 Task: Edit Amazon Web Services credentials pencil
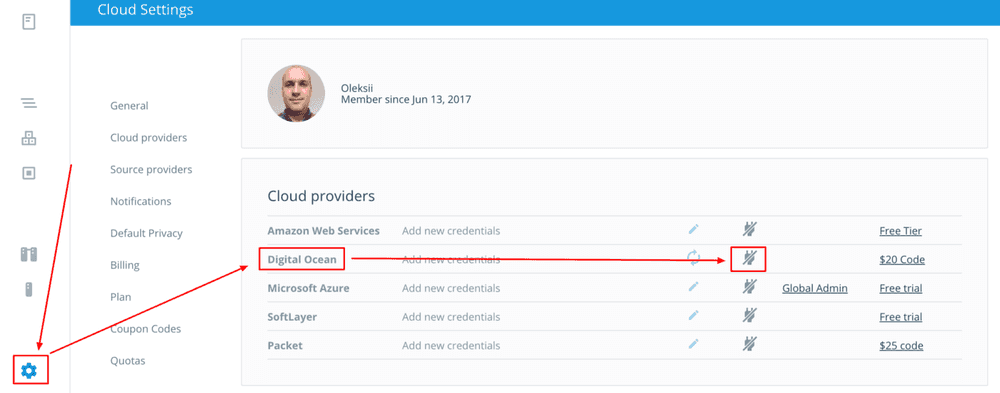[693, 230]
